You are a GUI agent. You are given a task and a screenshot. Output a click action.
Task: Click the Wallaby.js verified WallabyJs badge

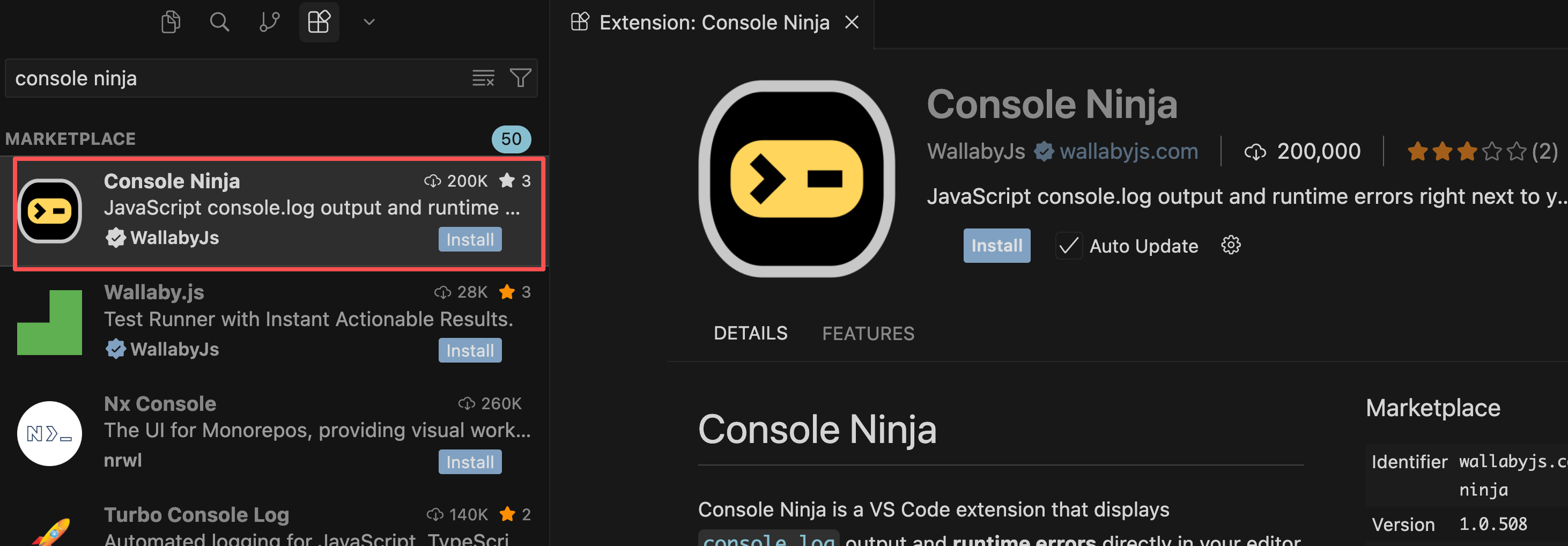pos(116,349)
